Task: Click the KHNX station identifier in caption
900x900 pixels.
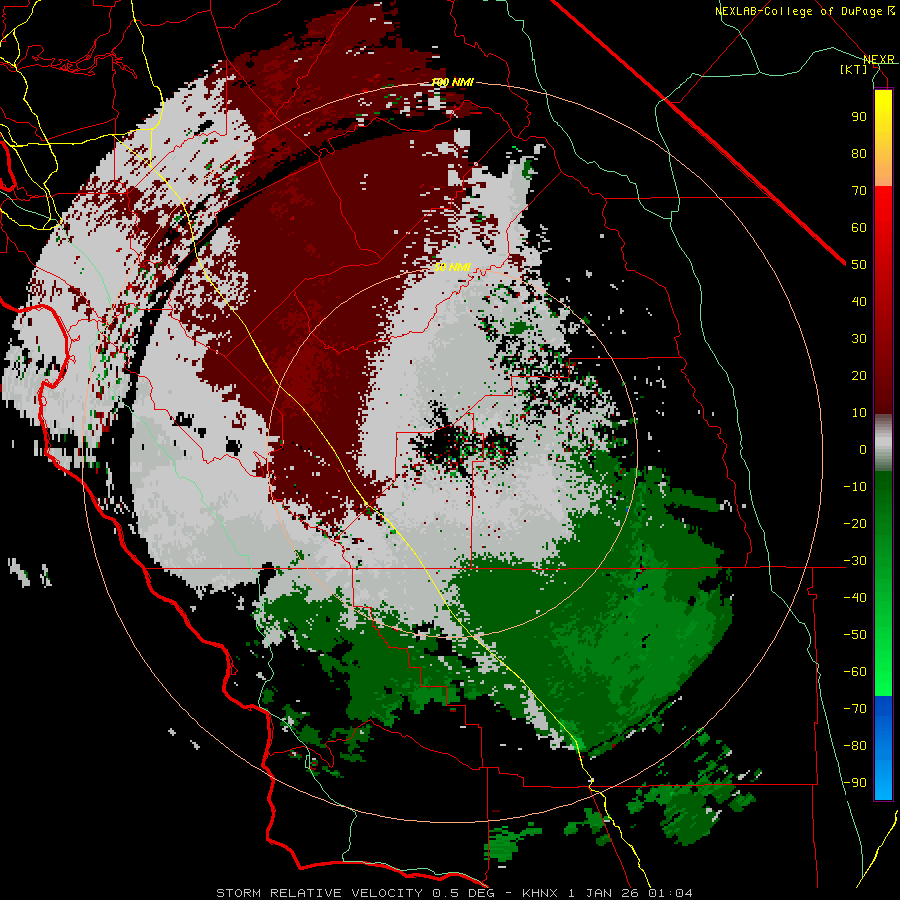Action: (x=540, y=893)
